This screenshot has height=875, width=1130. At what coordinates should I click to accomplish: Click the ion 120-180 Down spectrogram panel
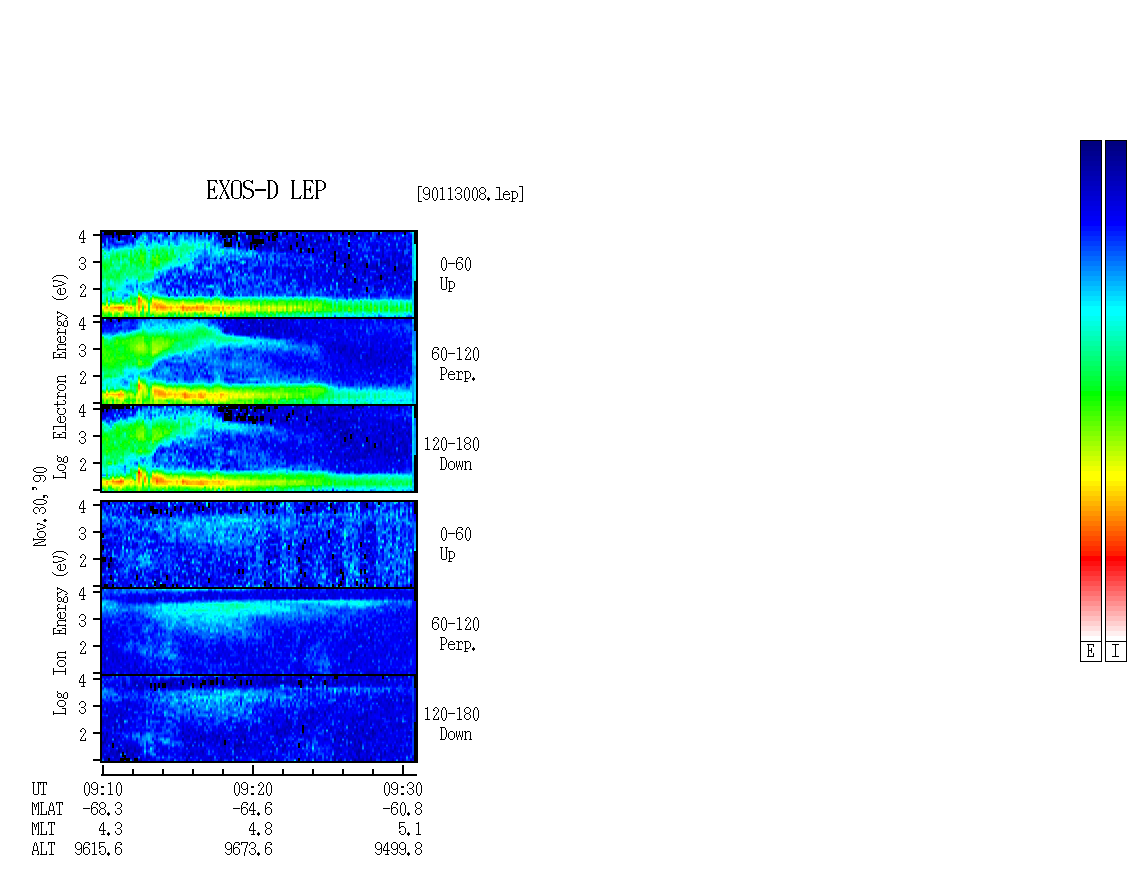[x=259, y=719]
